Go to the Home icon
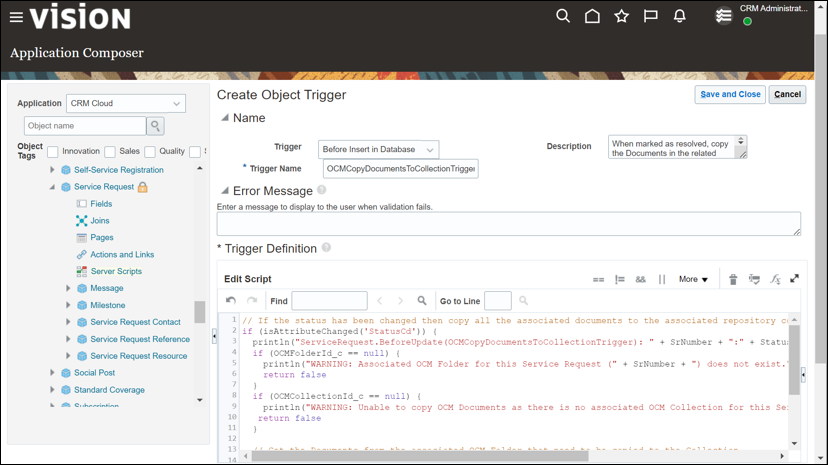Viewport: 828px width, 465px height. point(592,16)
